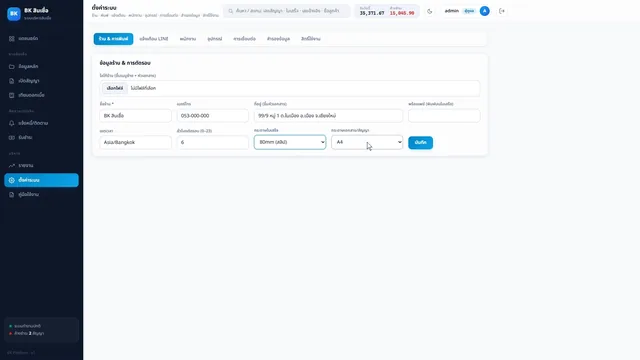This screenshot has height=360, width=640.
Task: Open the cash payment icon sidebar item
Action: pyautogui.click(x=41, y=138)
